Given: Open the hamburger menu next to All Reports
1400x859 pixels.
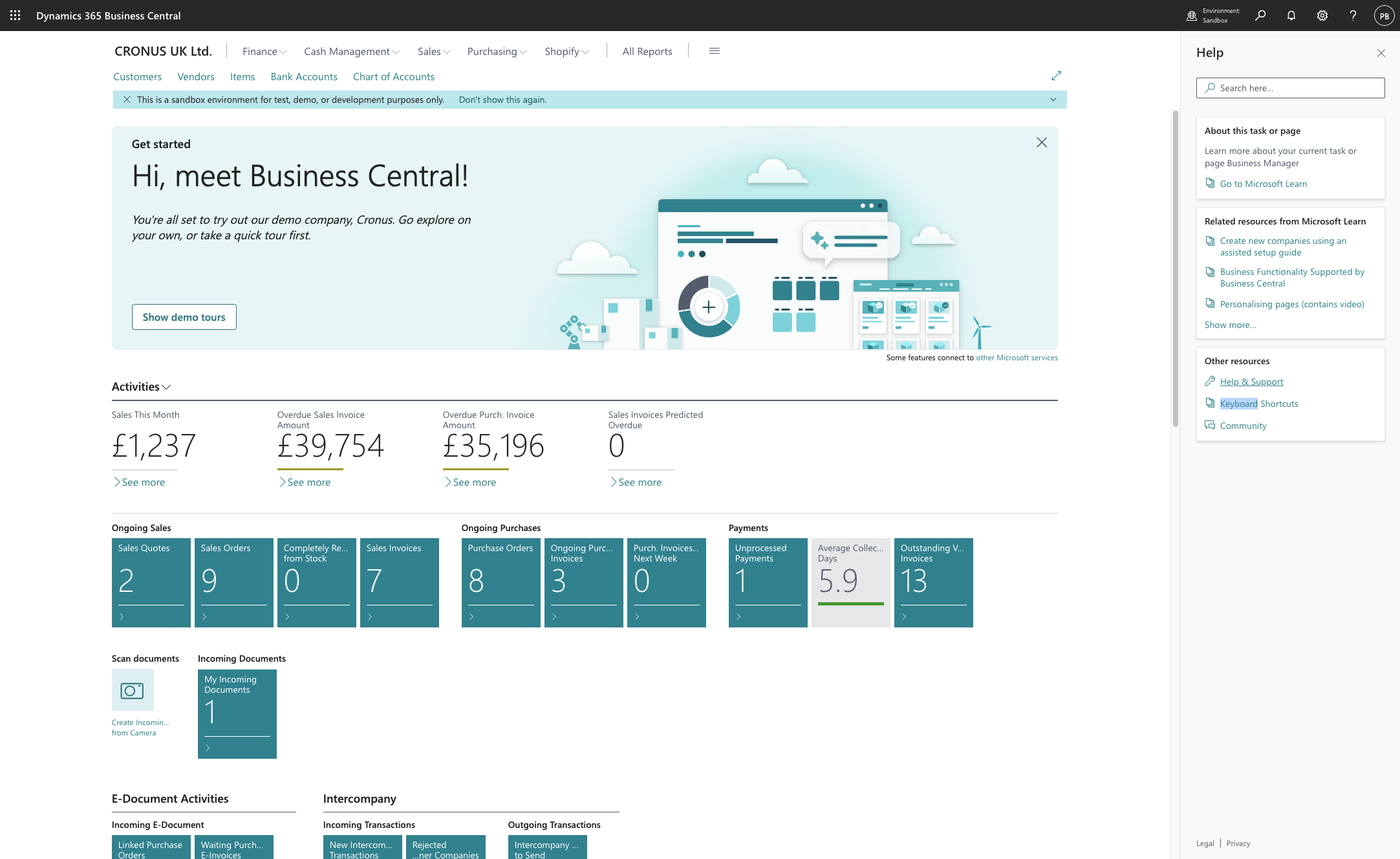Looking at the screenshot, I should coord(715,51).
